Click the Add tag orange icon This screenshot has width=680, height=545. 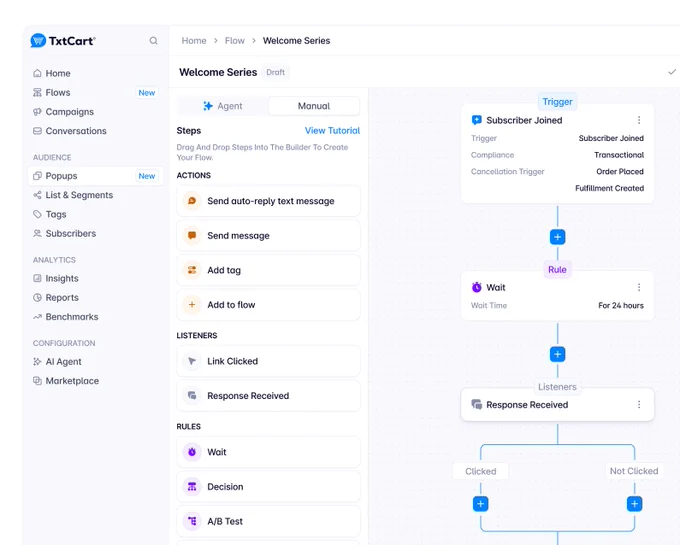coord(192,270)
